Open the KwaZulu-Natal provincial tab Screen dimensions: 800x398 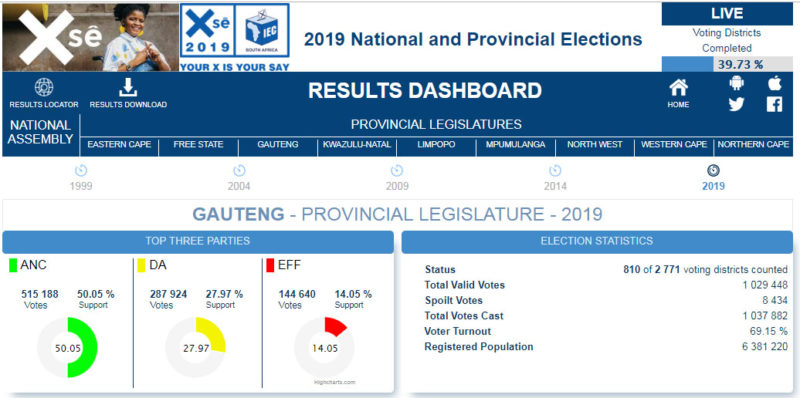[357, 145]
